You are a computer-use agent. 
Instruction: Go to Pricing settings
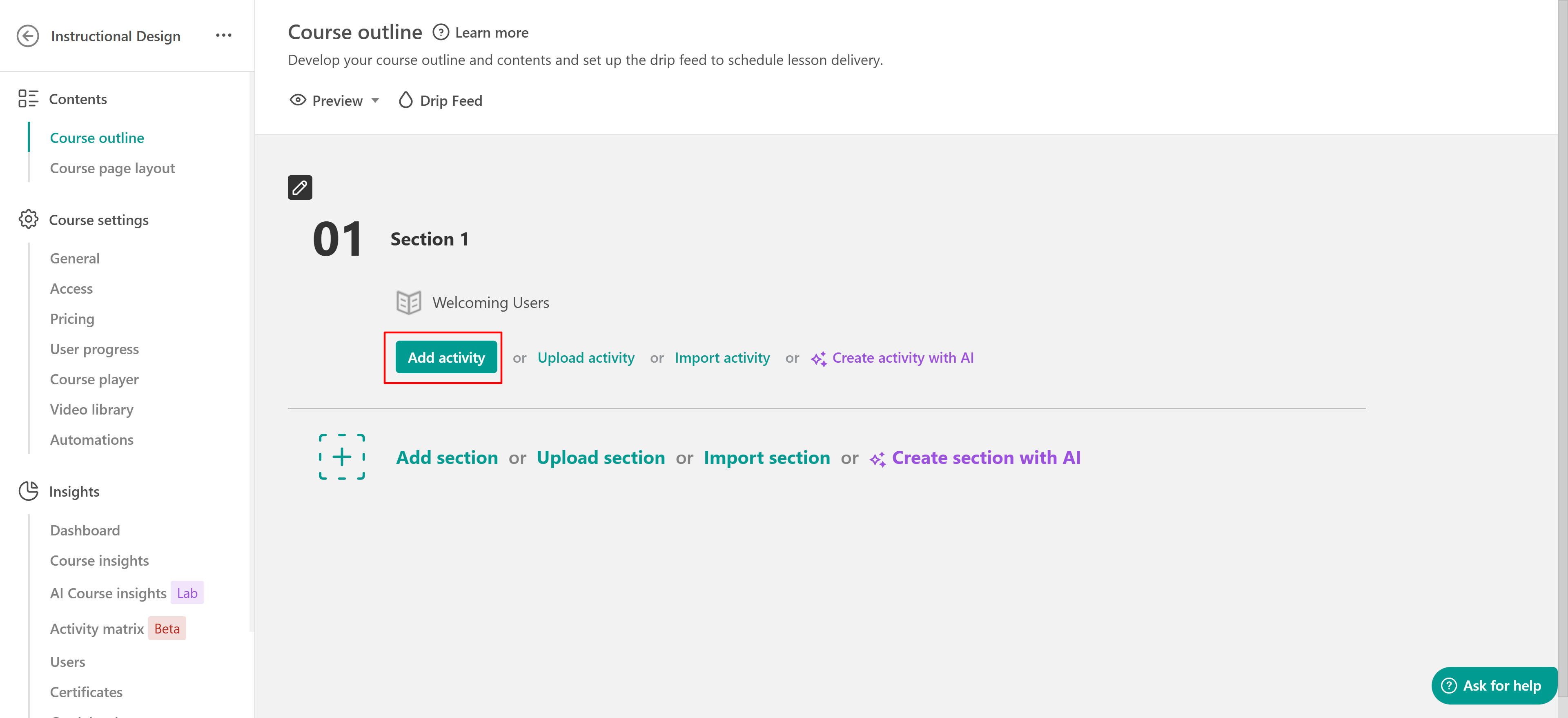point(72,319)
